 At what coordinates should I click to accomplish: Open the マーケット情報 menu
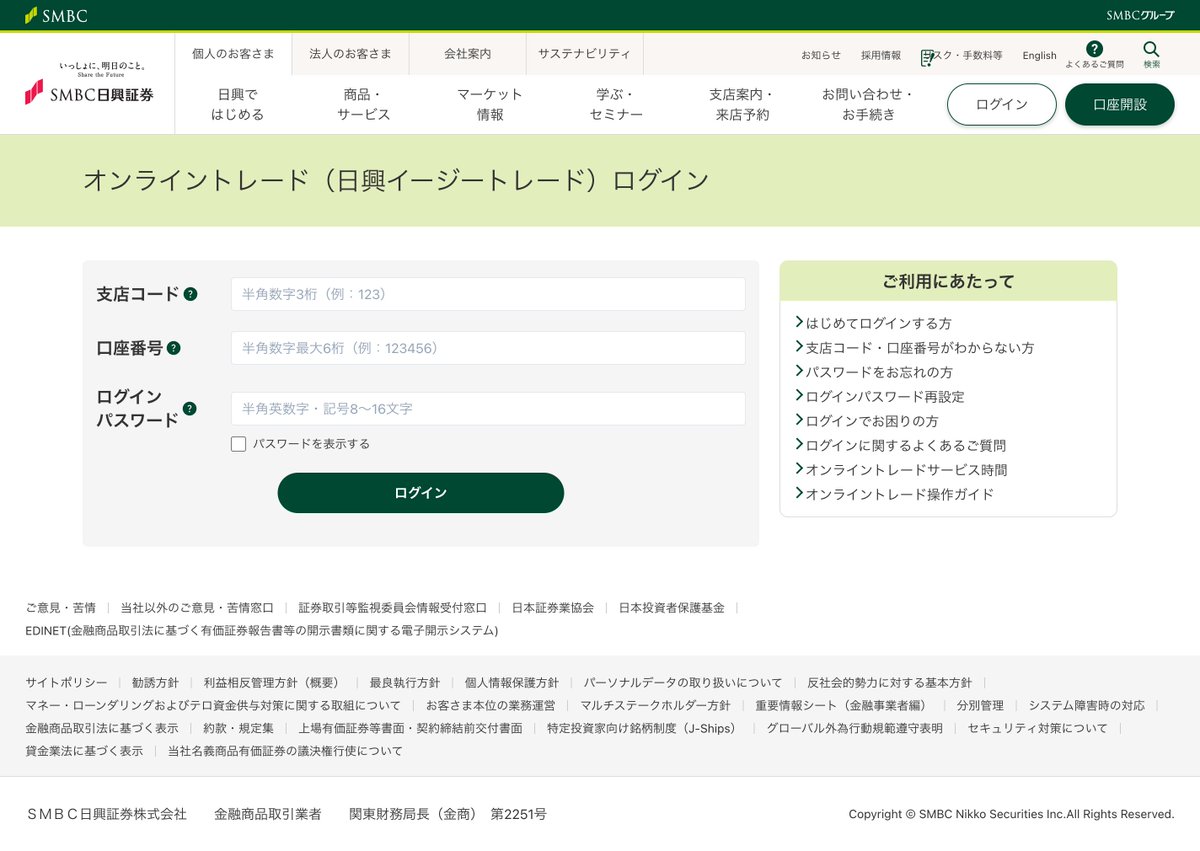coord(490,104)
